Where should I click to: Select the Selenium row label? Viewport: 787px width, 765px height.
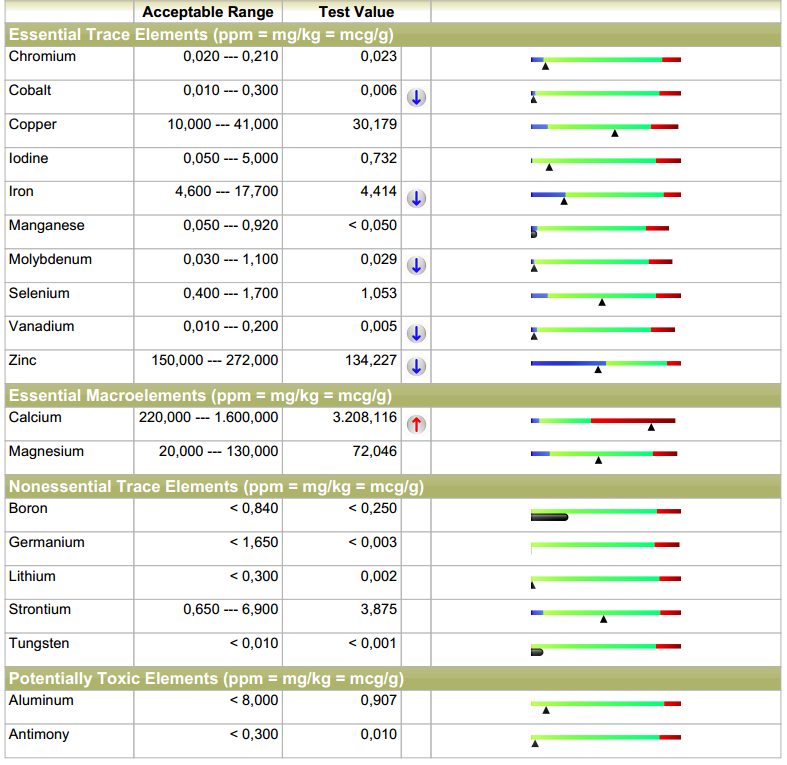39,293
